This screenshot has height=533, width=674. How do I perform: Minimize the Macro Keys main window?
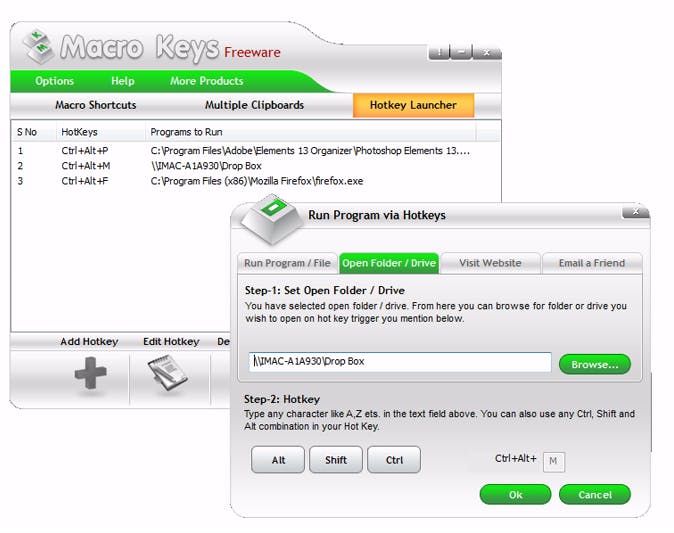(x=462, y=52)
